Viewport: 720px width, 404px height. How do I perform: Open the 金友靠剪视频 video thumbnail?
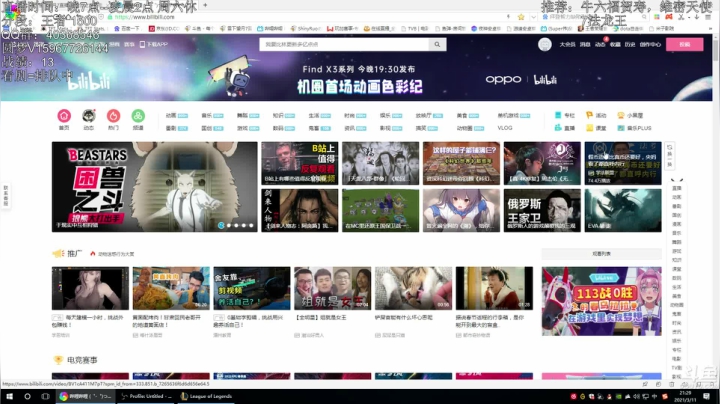tap(252, 288)
